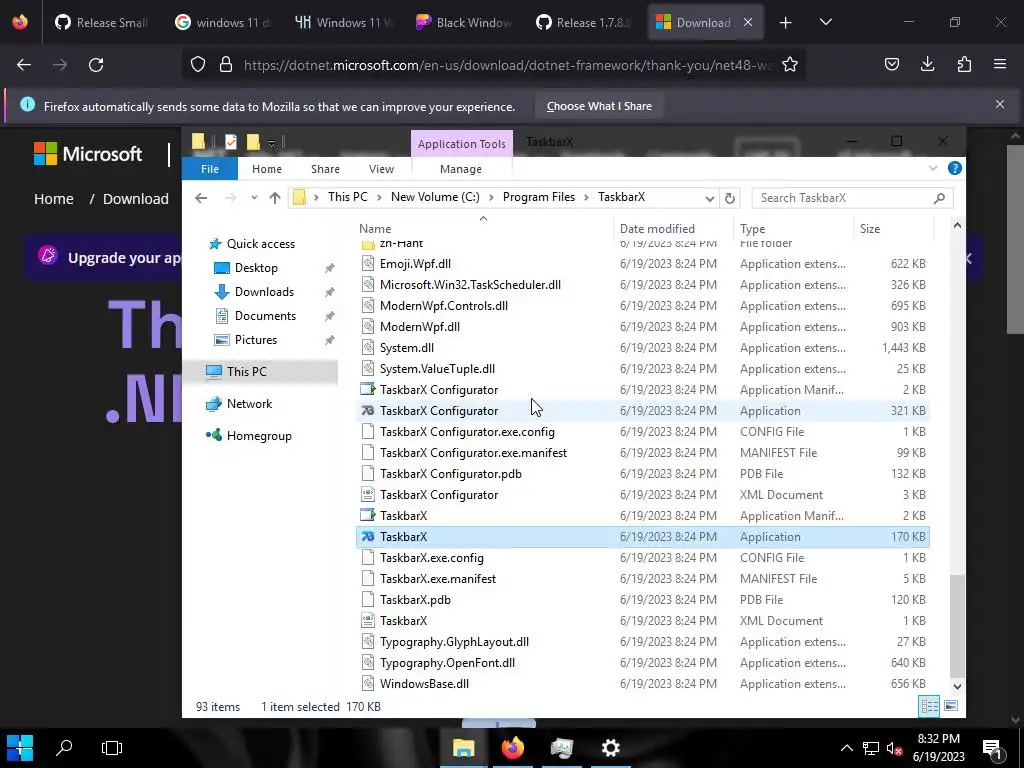Viewport: 1024px width, 768px height.
Task: Click the Firefox back arrow button
Action: (24, 65)
